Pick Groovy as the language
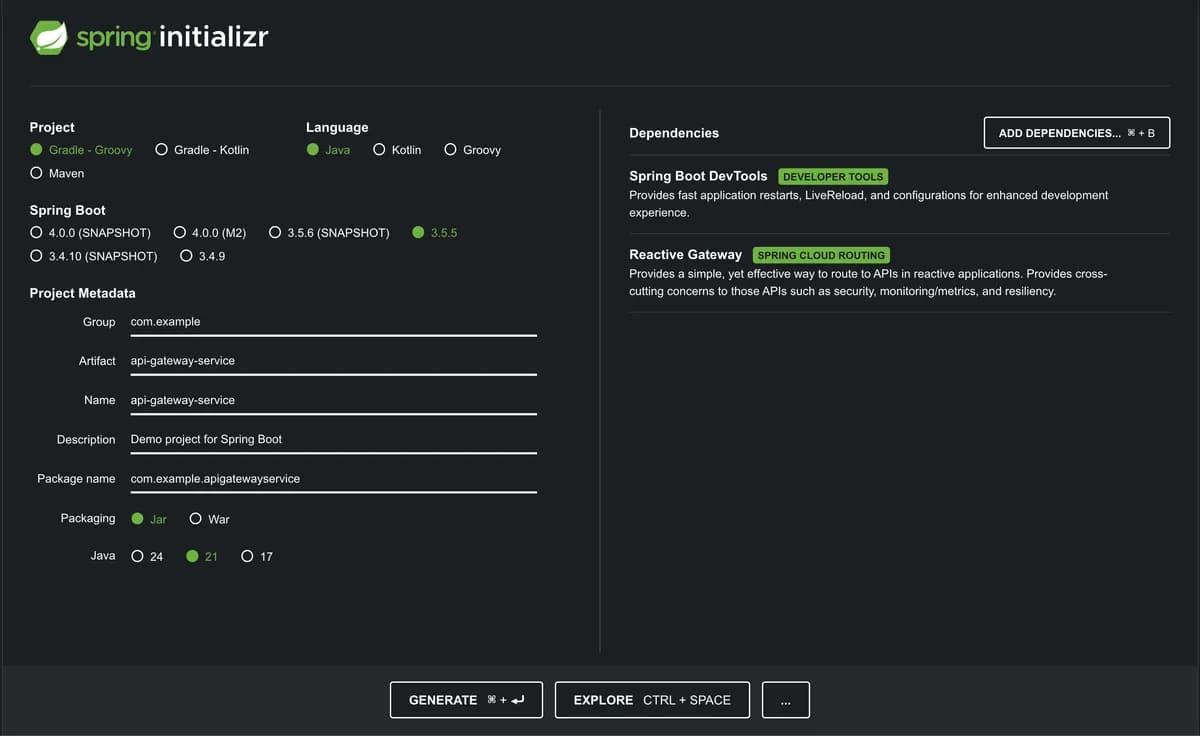 (x=472, y=150)
